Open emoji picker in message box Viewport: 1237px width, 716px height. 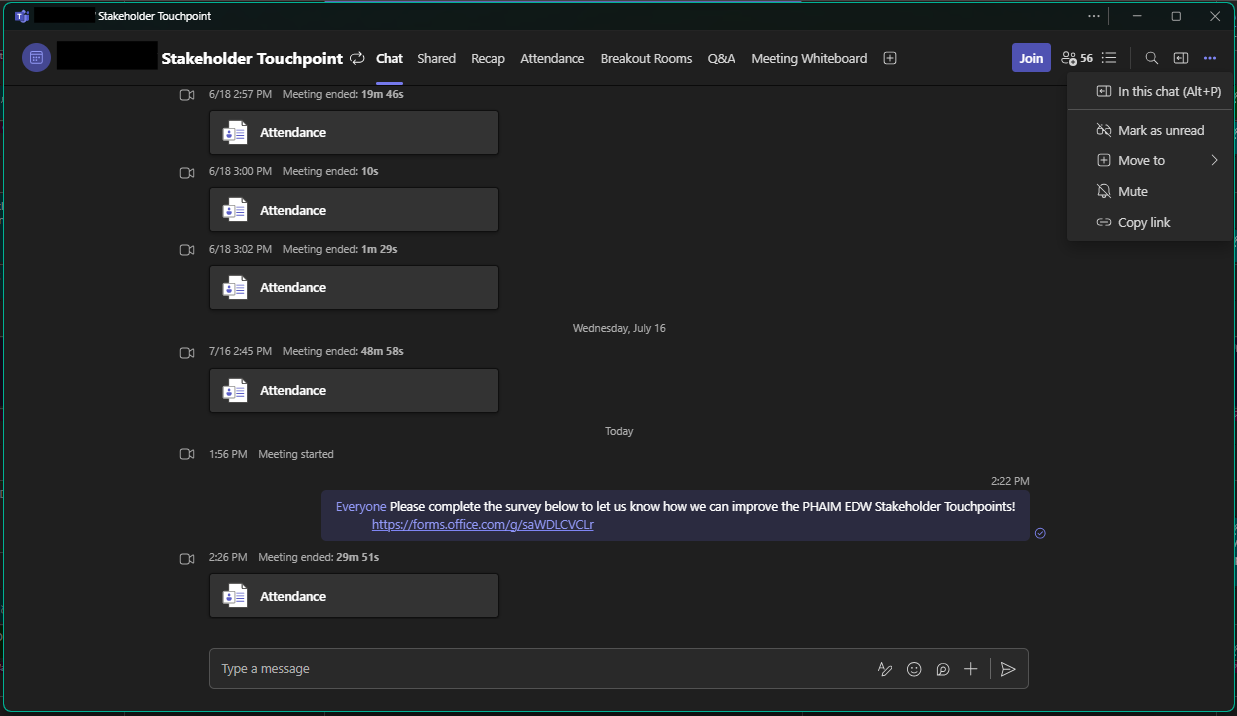coord(914,669)
